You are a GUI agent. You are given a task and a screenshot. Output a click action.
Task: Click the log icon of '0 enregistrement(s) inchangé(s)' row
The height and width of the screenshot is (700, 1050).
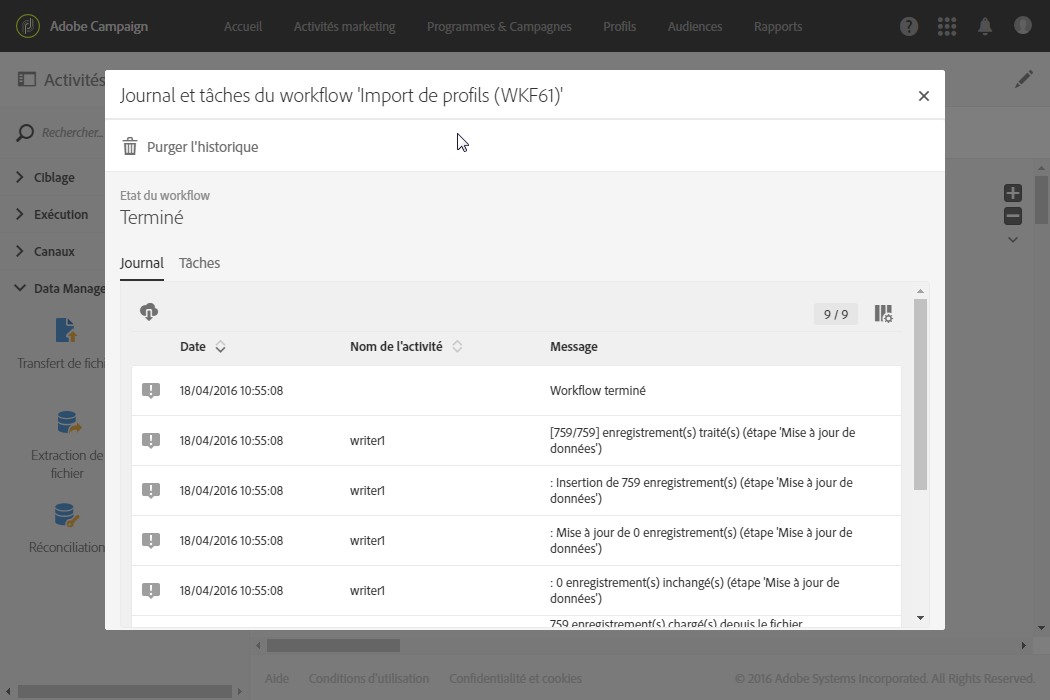pyautogui.click(x=151, y=590)
